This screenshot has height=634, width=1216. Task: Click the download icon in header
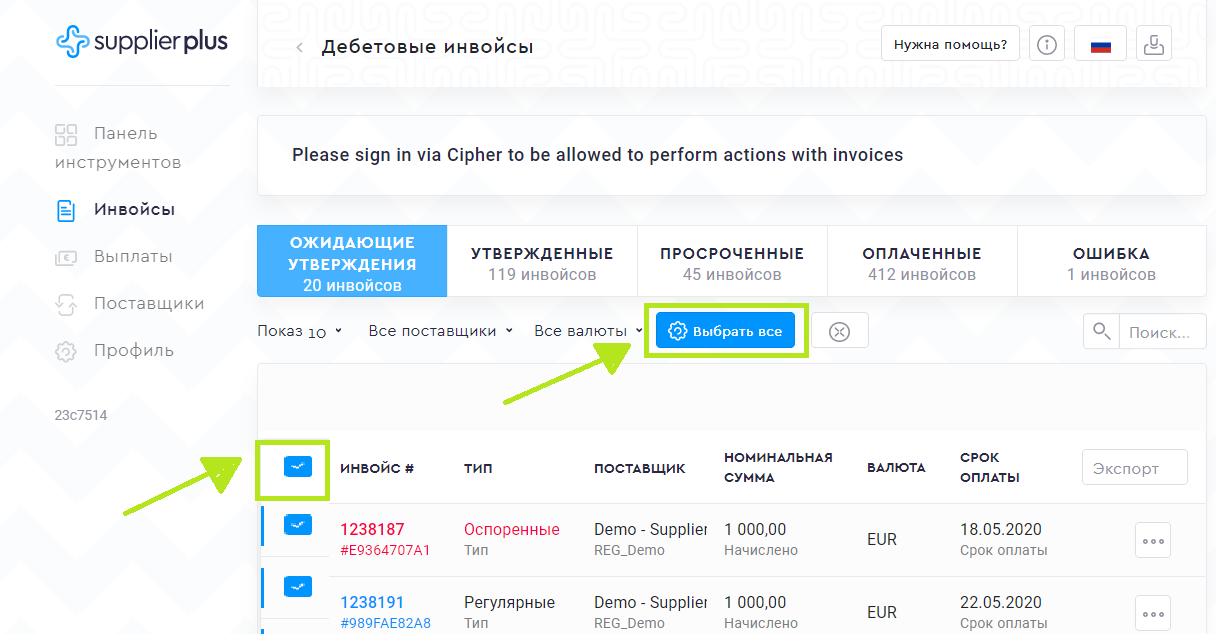[x=1155, y=45]
